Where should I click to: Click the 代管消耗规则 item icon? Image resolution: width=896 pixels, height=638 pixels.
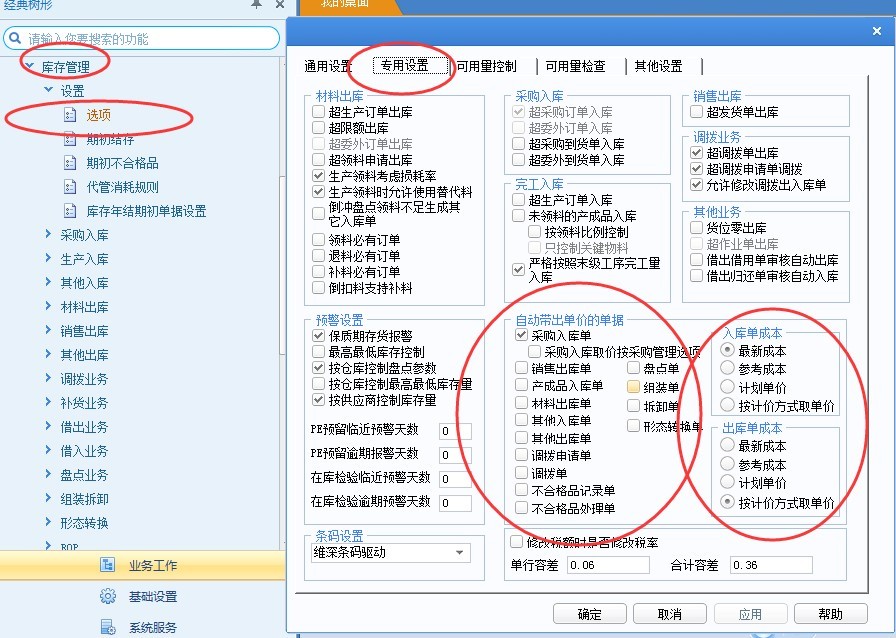70,187
